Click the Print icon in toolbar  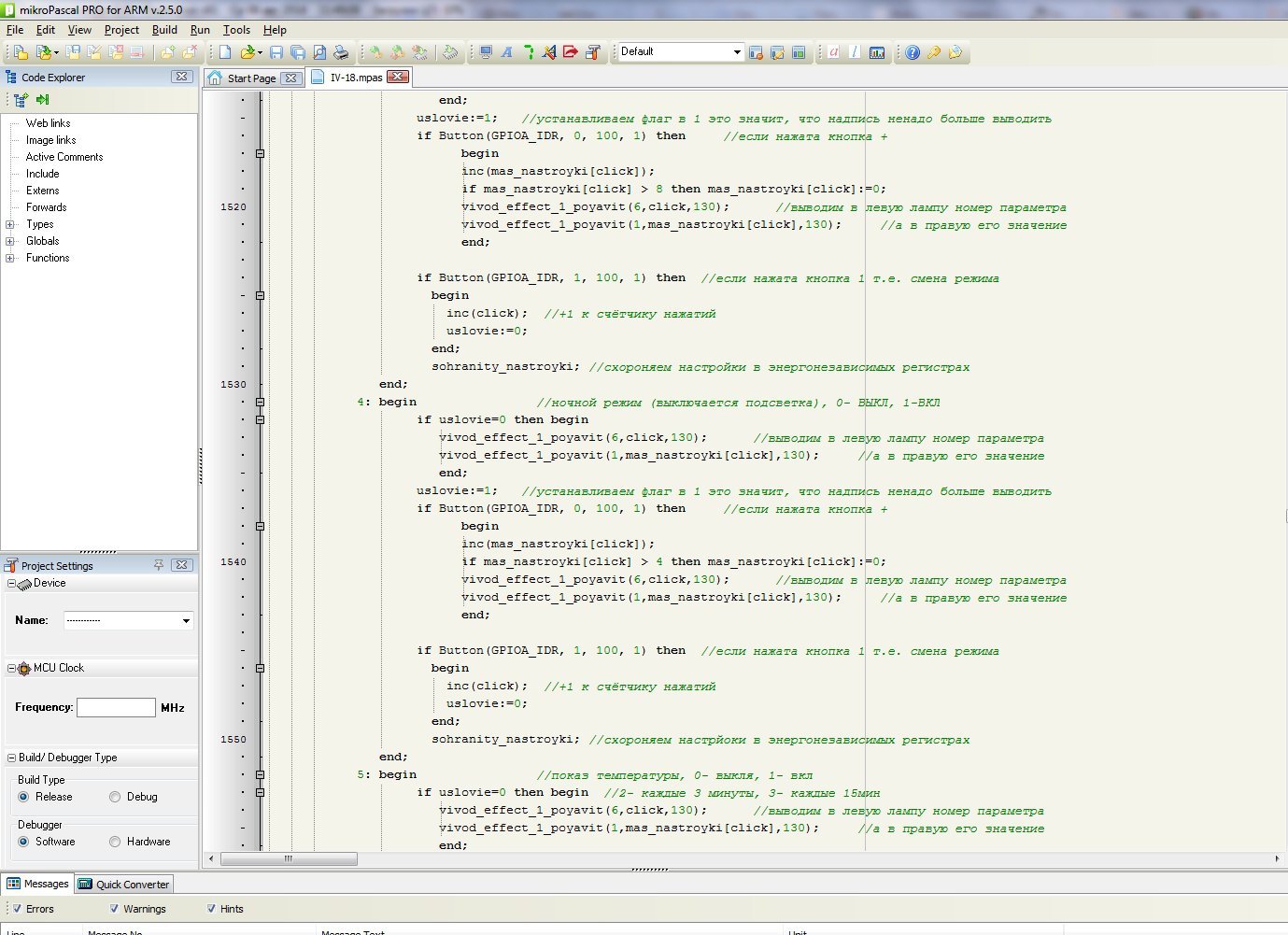click(x=341, y=52)
